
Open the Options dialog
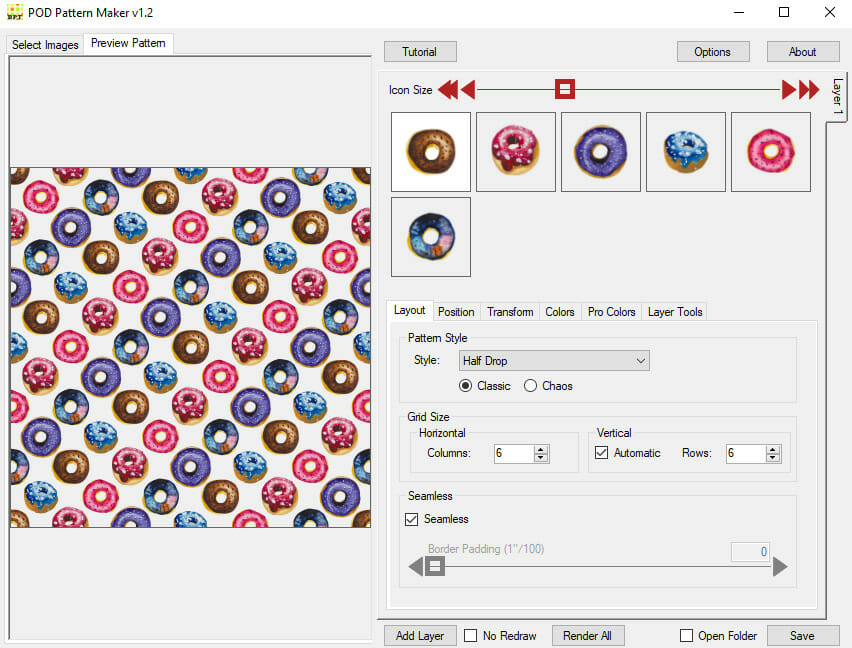coord(712,52)
